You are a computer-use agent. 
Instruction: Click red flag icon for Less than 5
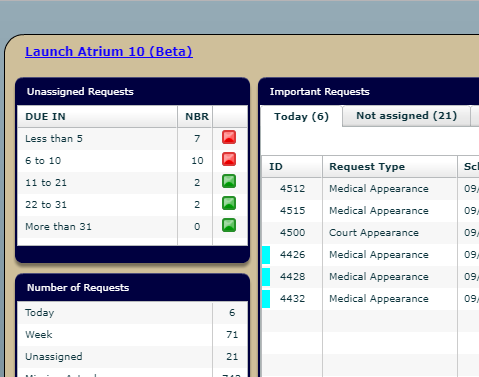(229, 137)
